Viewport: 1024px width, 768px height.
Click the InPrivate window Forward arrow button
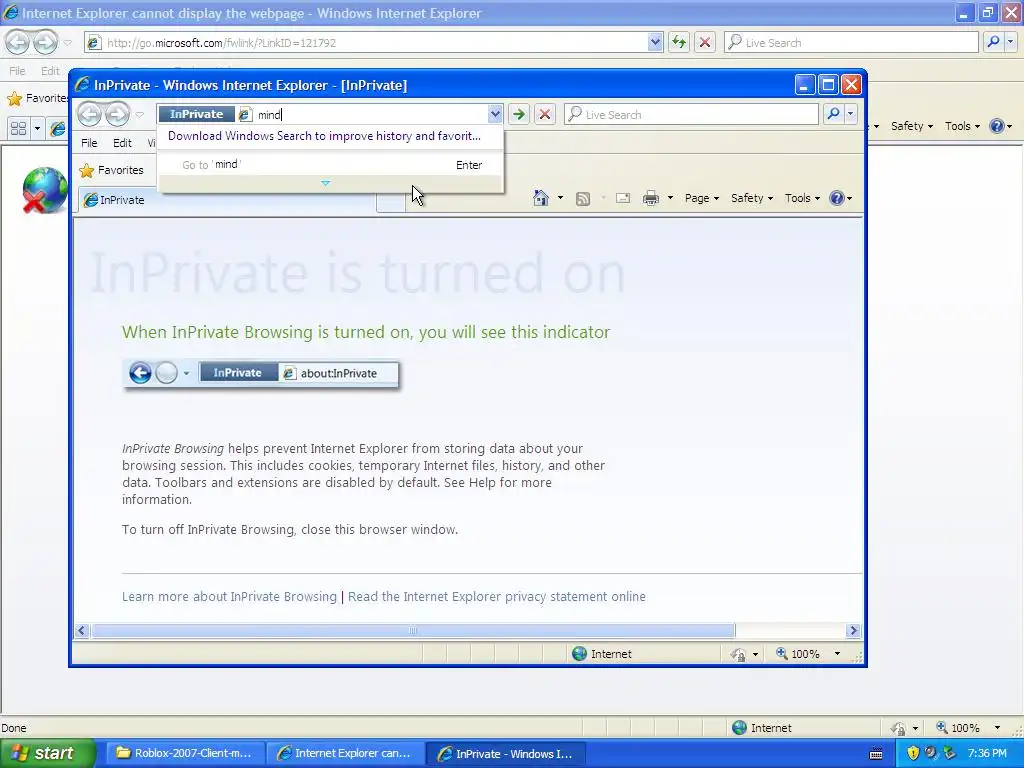(118, 114)
